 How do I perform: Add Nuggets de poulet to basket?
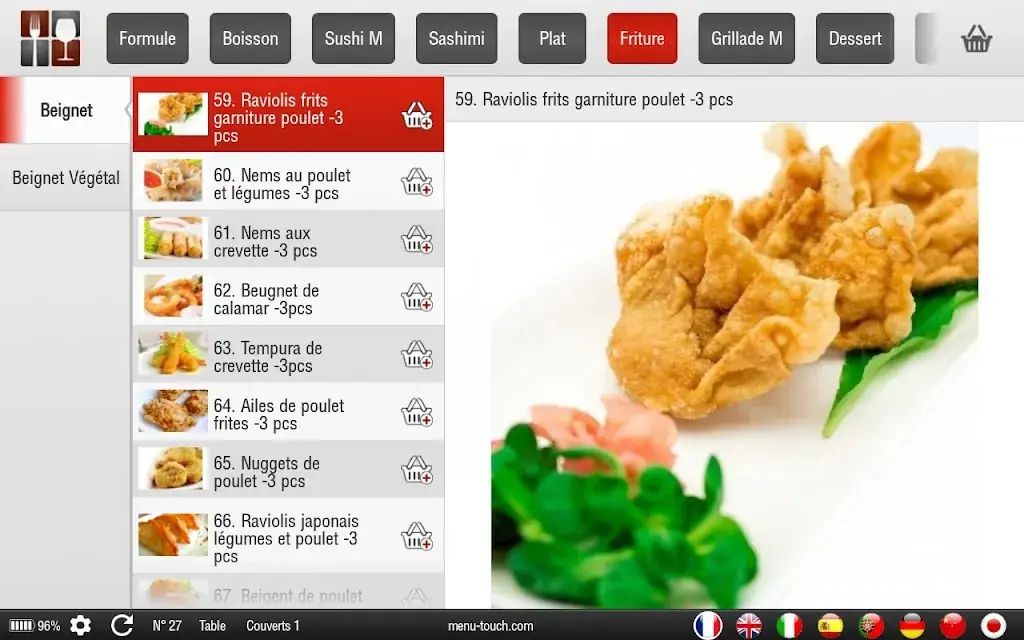[416, 470]
